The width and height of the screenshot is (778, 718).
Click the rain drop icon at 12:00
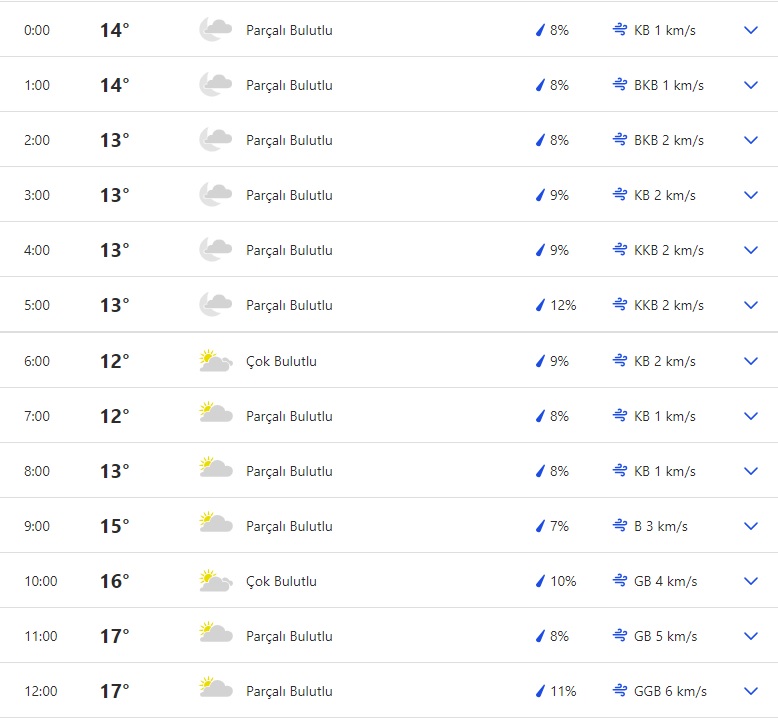pos(540,691)
